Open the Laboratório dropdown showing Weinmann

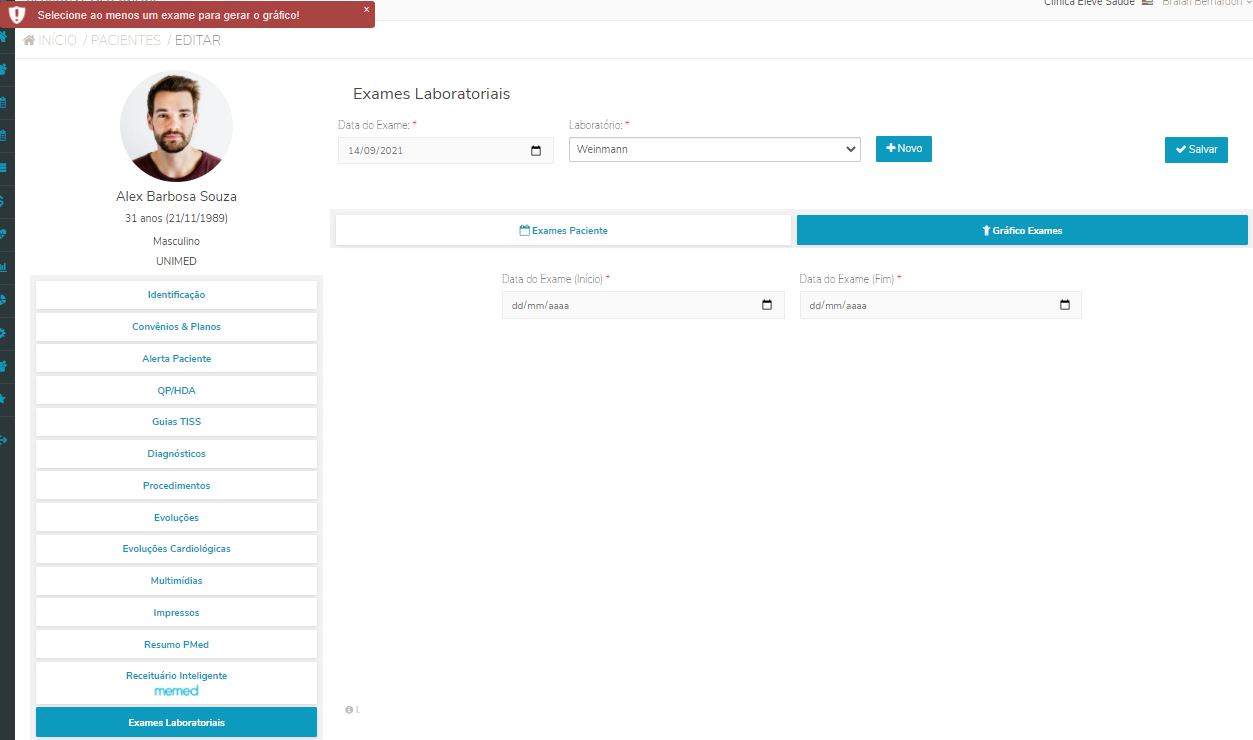(x=715, y=149)
